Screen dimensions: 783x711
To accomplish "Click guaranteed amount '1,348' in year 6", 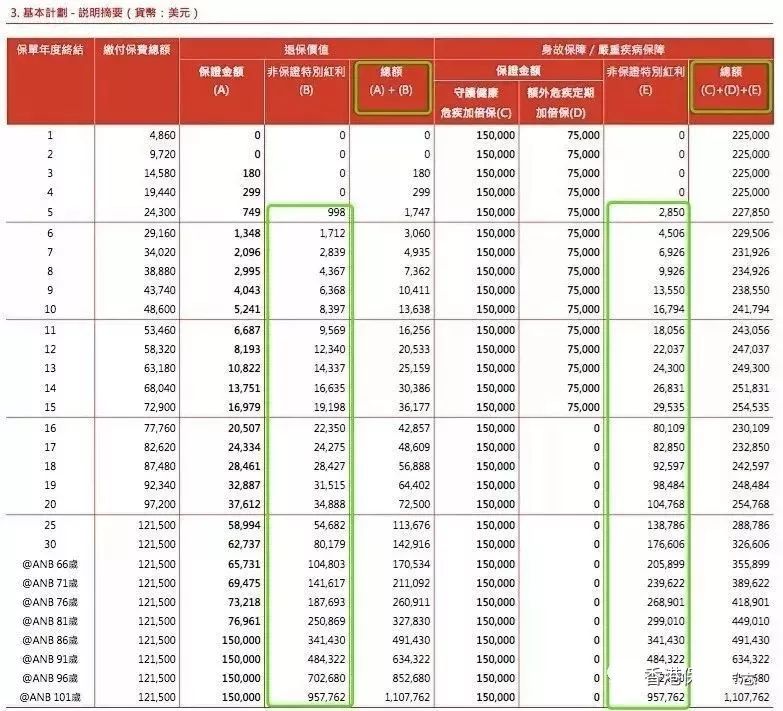I will click(247, 233).
